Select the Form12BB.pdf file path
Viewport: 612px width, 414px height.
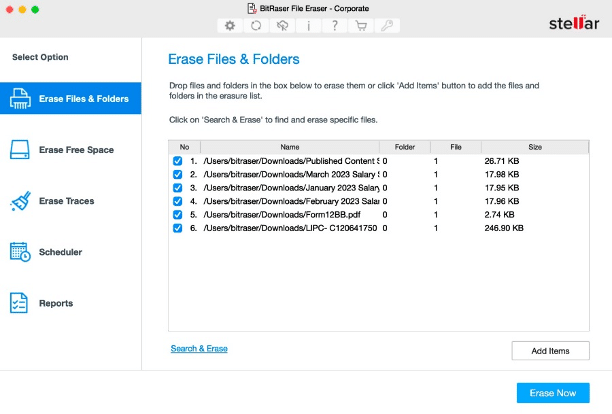click(x=282, y=215)
